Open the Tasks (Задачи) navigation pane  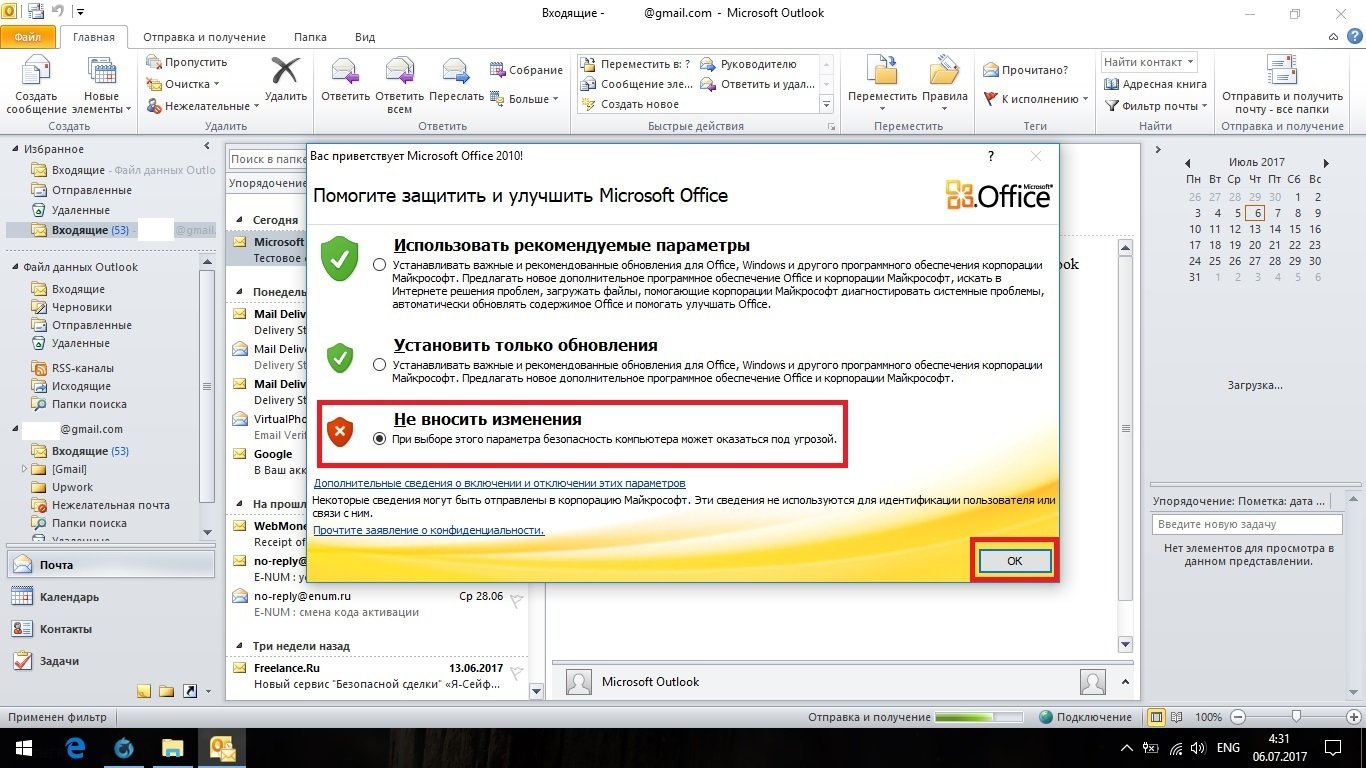point(111,661)
